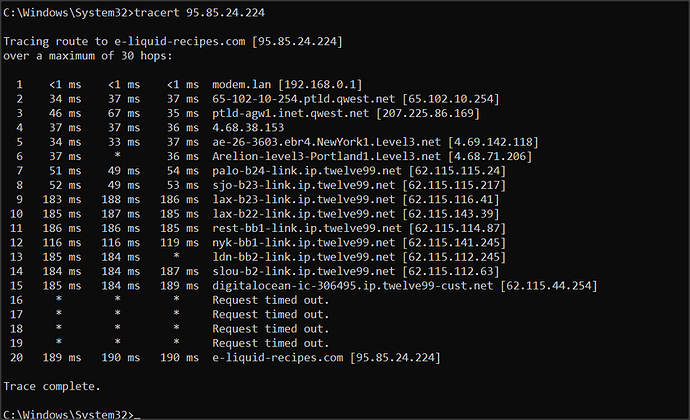Image resolution: width=690 pixels, height=420 pixels.
Task: Click Arelion-level3-Portland1.Level3.net hostname
Action: click(327, 157)
